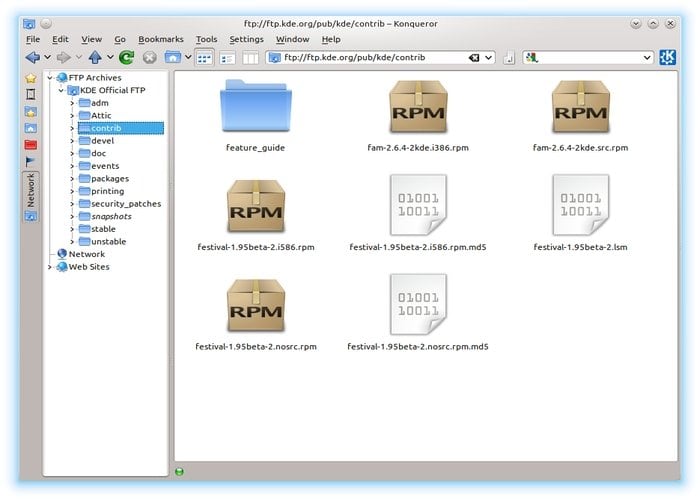Open the Go menu
Viewport: 700px width, 500px height.
(120, 39)
